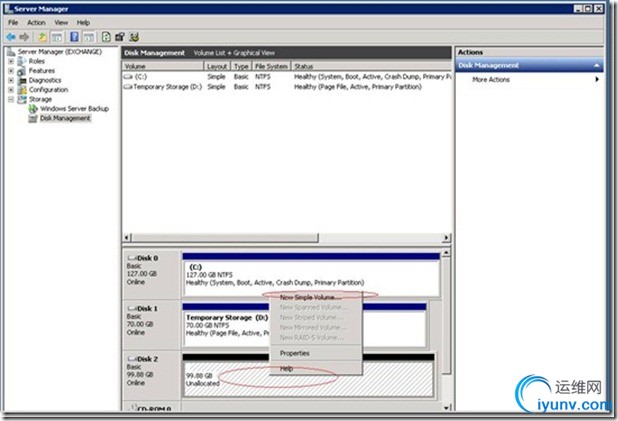Sort by the Type column header
This screenshot has width=618, height=421.
click(241, 66)
